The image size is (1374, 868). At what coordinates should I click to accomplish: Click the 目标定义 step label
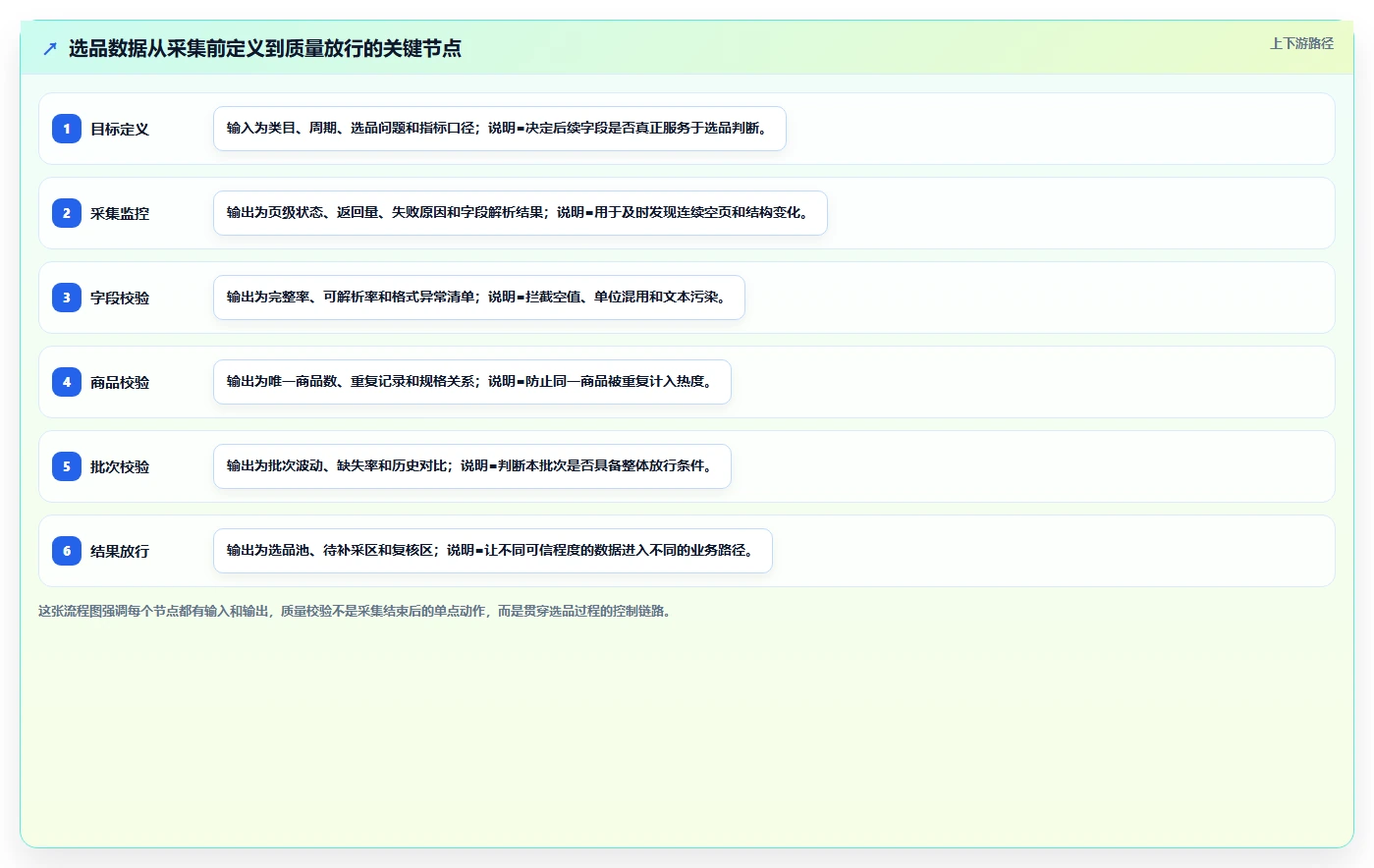point(120,129)
